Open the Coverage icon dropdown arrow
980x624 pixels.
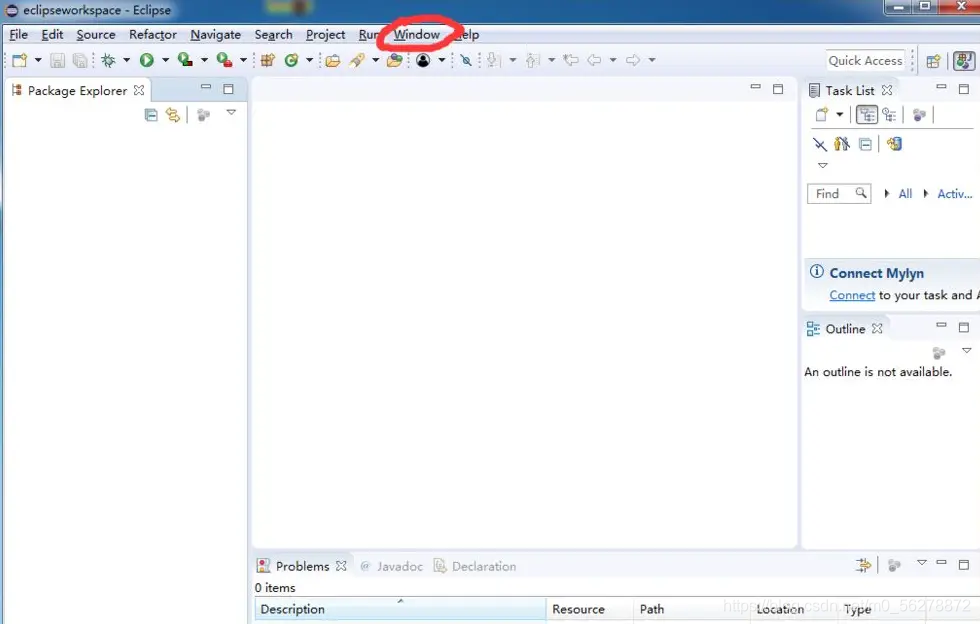204,60
